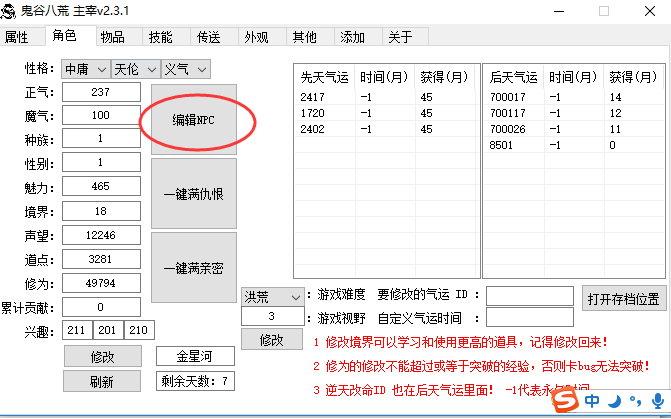The image size is (671, 419).
Task: Switch to the 角色 tab
Action: click(x=71, y=36)
